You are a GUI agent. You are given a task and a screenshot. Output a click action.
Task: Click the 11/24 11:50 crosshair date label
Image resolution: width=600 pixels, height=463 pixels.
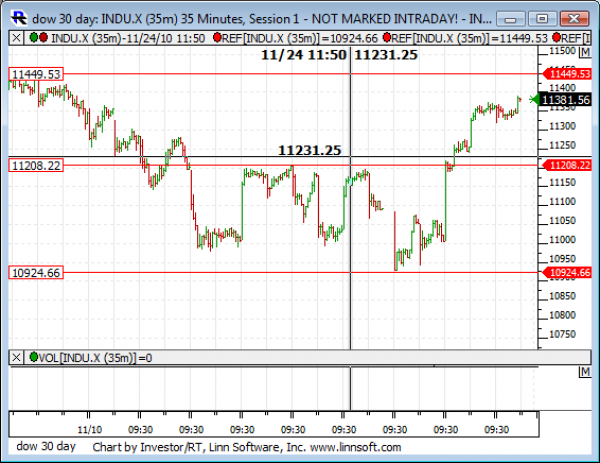pos(304,55)
